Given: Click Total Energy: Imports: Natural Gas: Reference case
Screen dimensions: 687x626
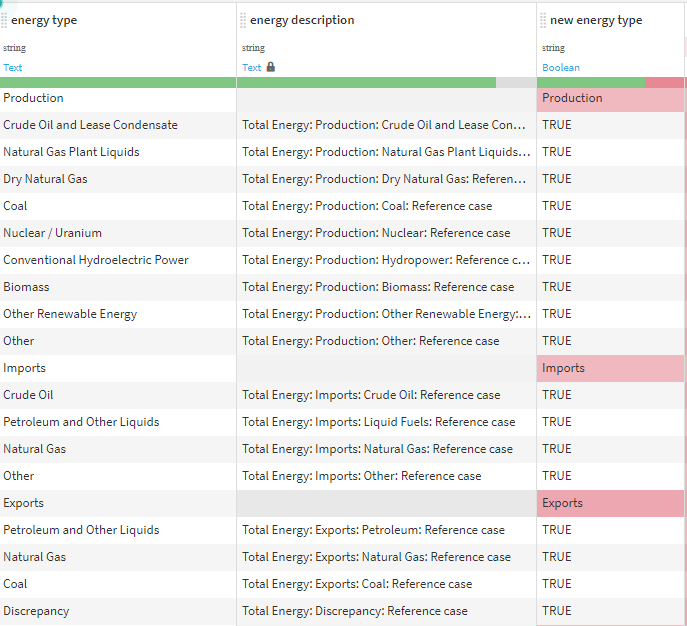Looking at the screenshot, I should [377, 449].
